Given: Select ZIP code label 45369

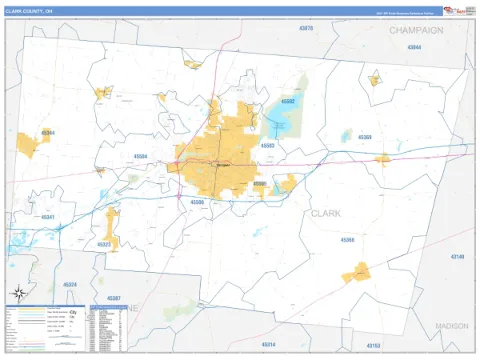Looking at the screenshot, I should click(365, 137).
